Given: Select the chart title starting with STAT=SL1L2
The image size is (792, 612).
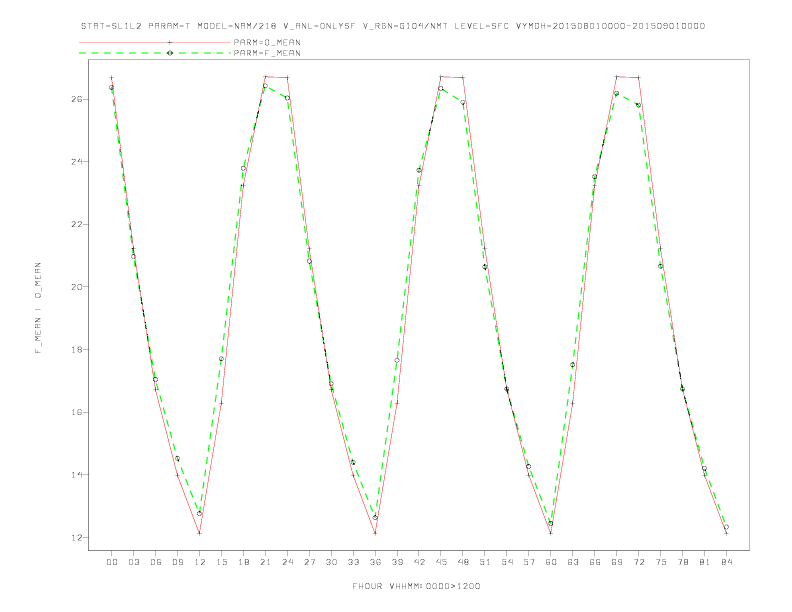Looking at the screenshot, I should point(392,26).
